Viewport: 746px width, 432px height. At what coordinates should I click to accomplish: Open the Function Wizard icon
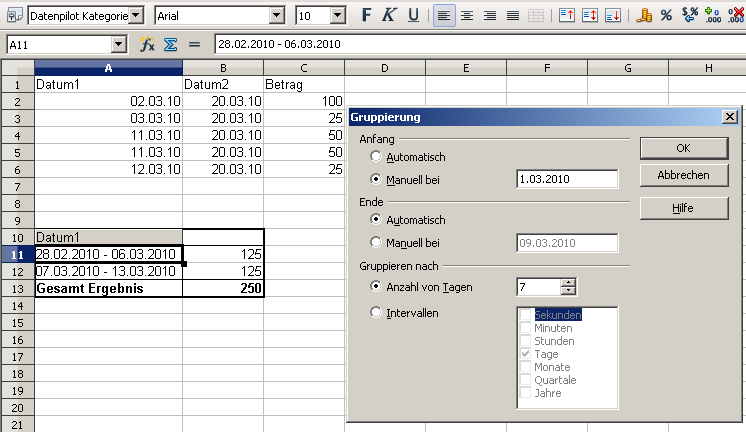[147, 45]
